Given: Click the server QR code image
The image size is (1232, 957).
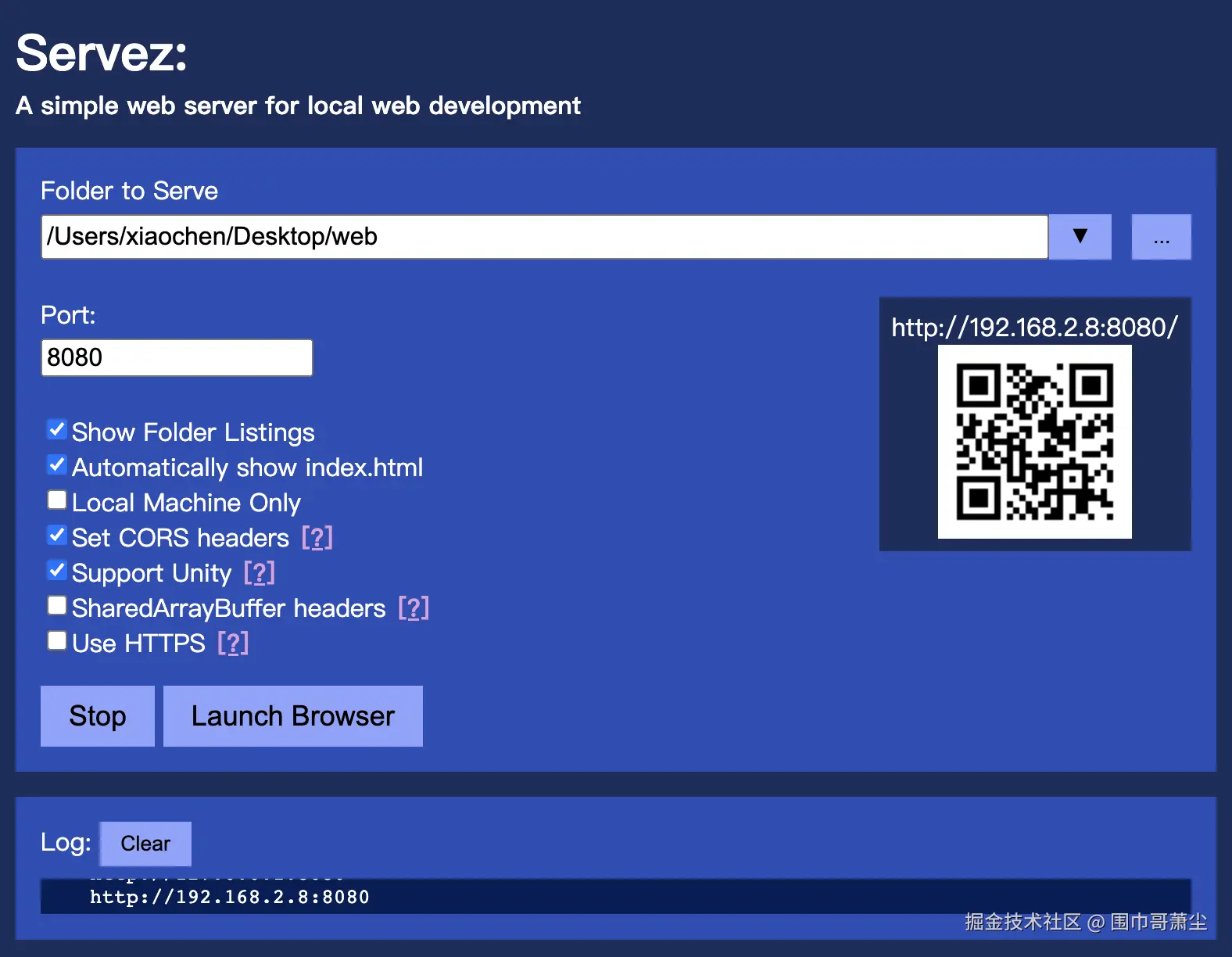Looking at the screenshot, I should pos(1035,442).
